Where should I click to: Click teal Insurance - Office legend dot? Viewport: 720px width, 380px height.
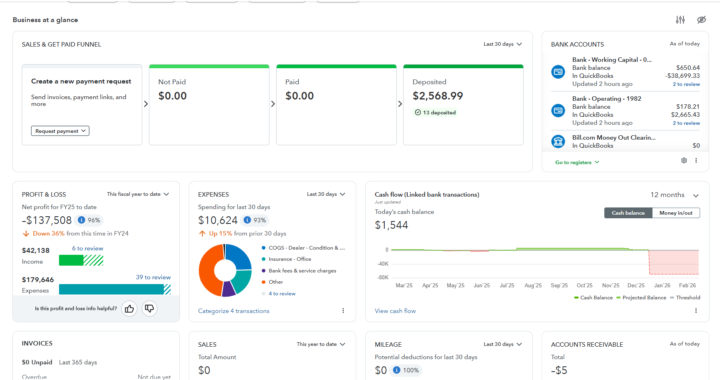pyautogui.click(x=263, y=259)
